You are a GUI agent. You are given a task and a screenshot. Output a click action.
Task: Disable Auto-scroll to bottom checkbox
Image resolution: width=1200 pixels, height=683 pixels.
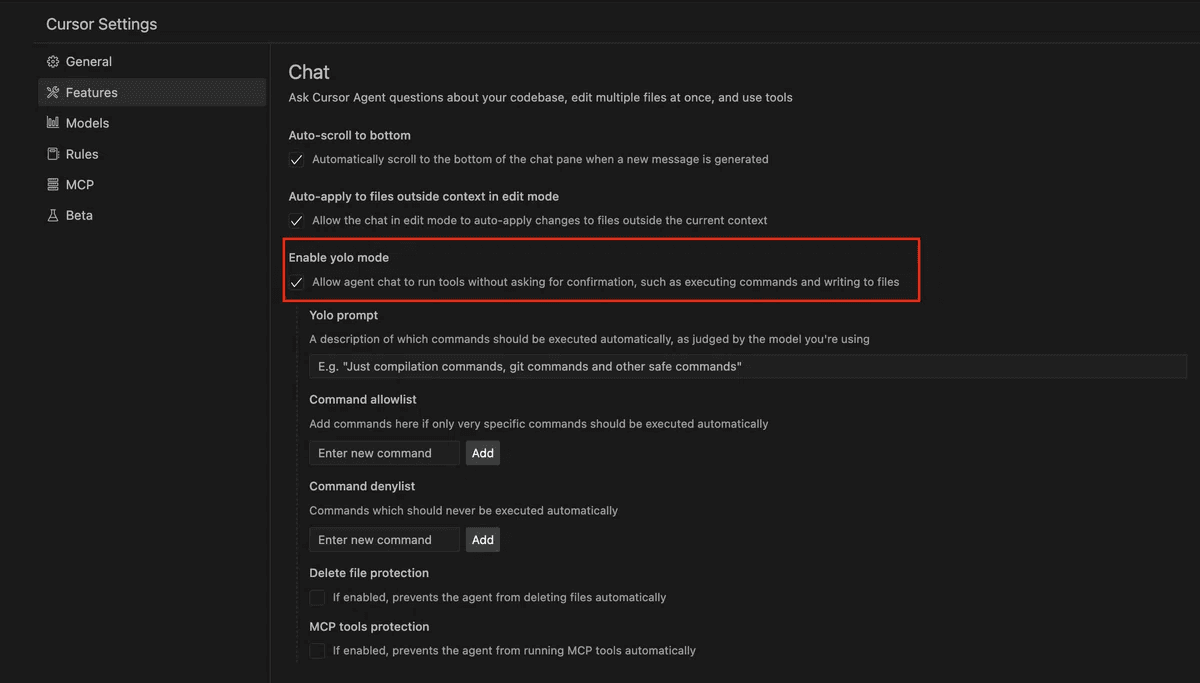[296, 160]
